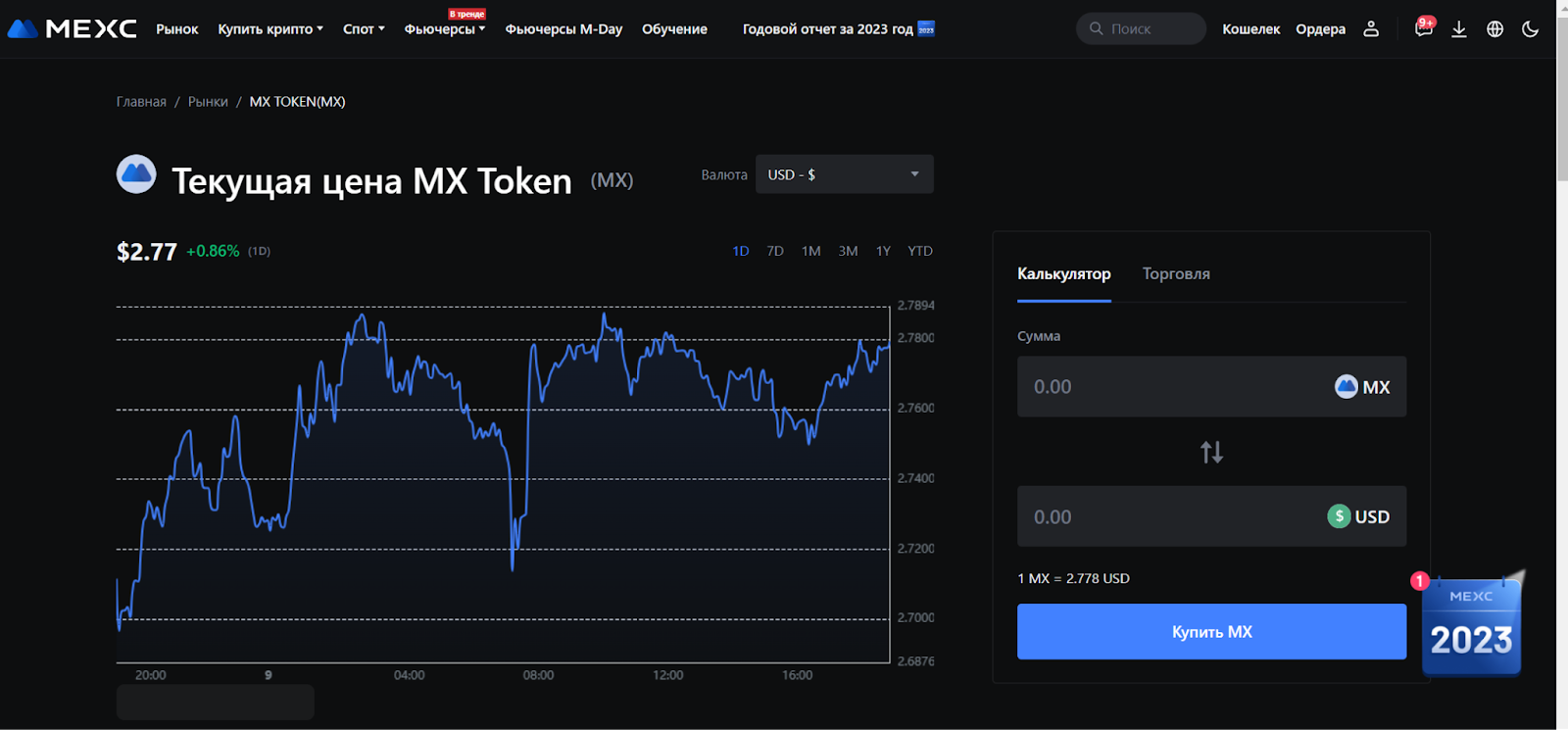Viewport: 1568px width, 730px height.
Task: Toggle dark mode moon icon
Action: click(1530, 28)
